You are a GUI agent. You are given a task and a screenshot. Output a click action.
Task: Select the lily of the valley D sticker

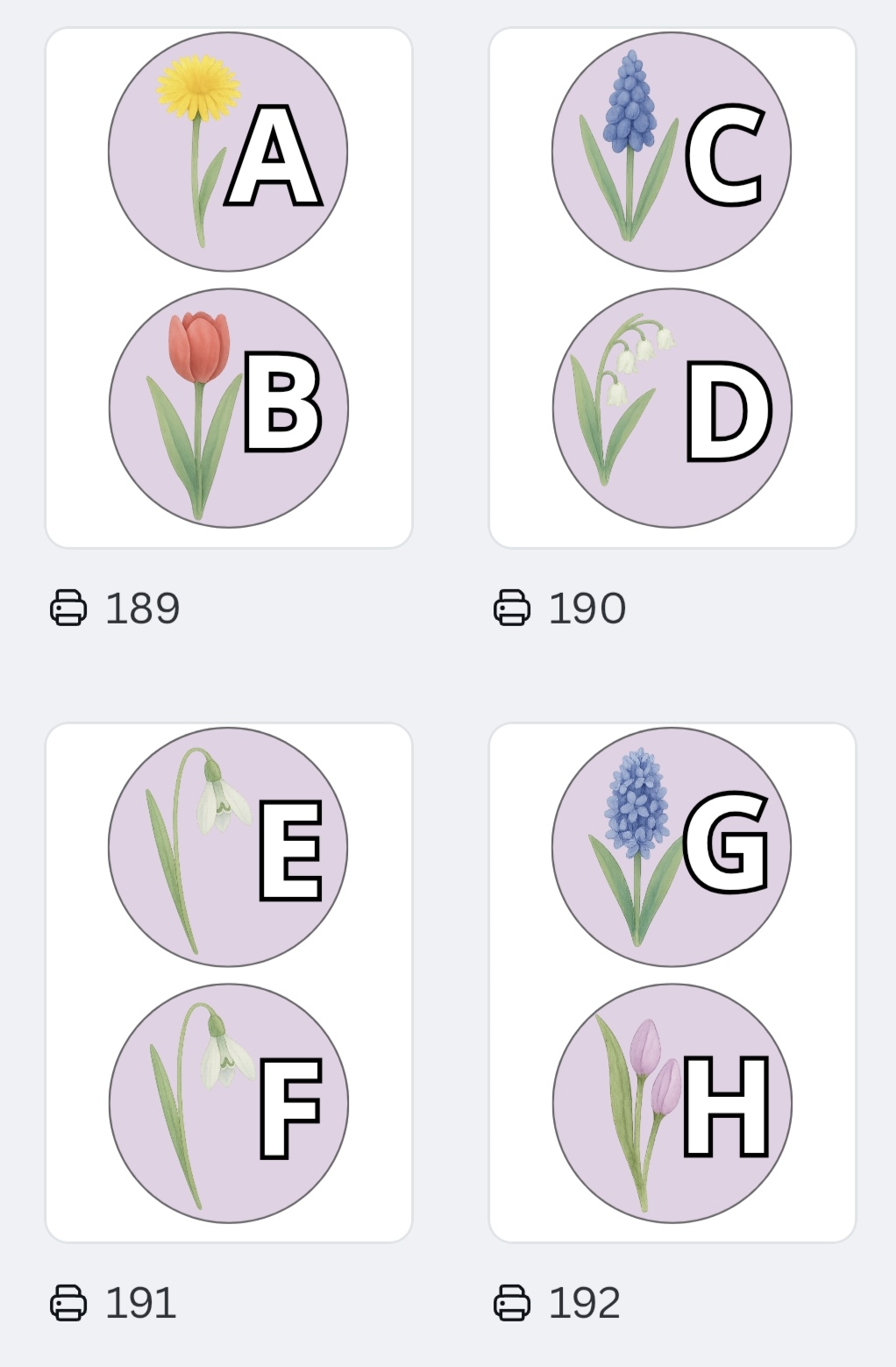click(x=672, y=408)
